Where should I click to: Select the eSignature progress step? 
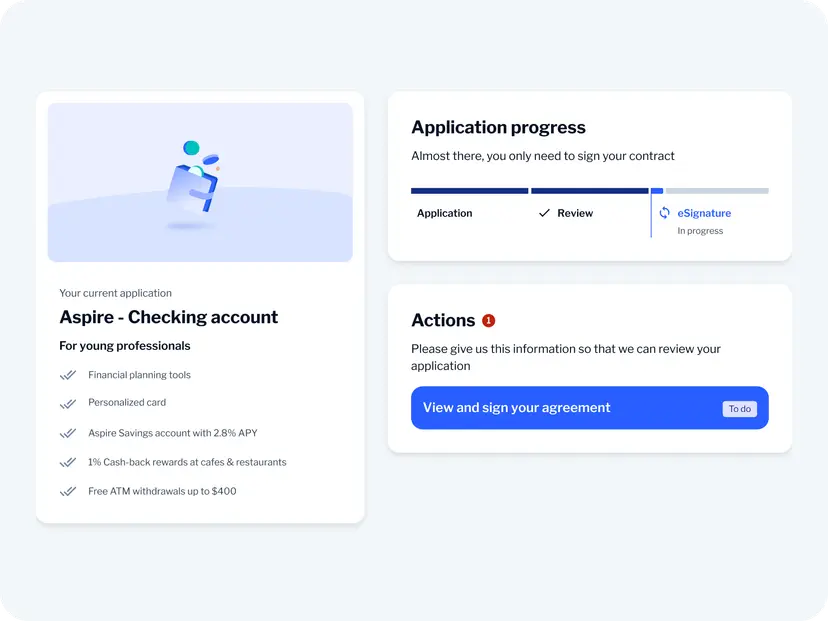pos(704,213)
